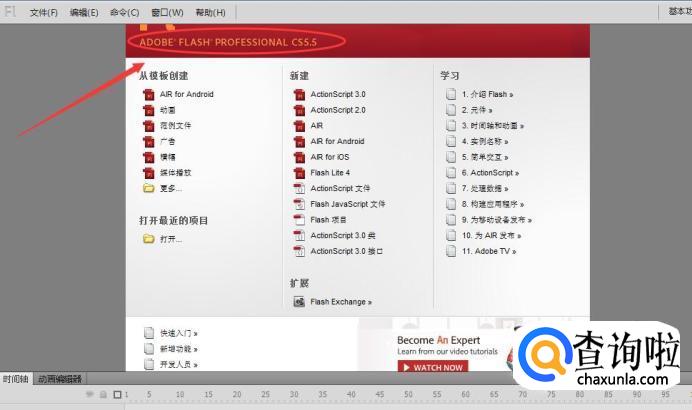
Task: Open the 窗口(W) menu
Action: [167, 12]
